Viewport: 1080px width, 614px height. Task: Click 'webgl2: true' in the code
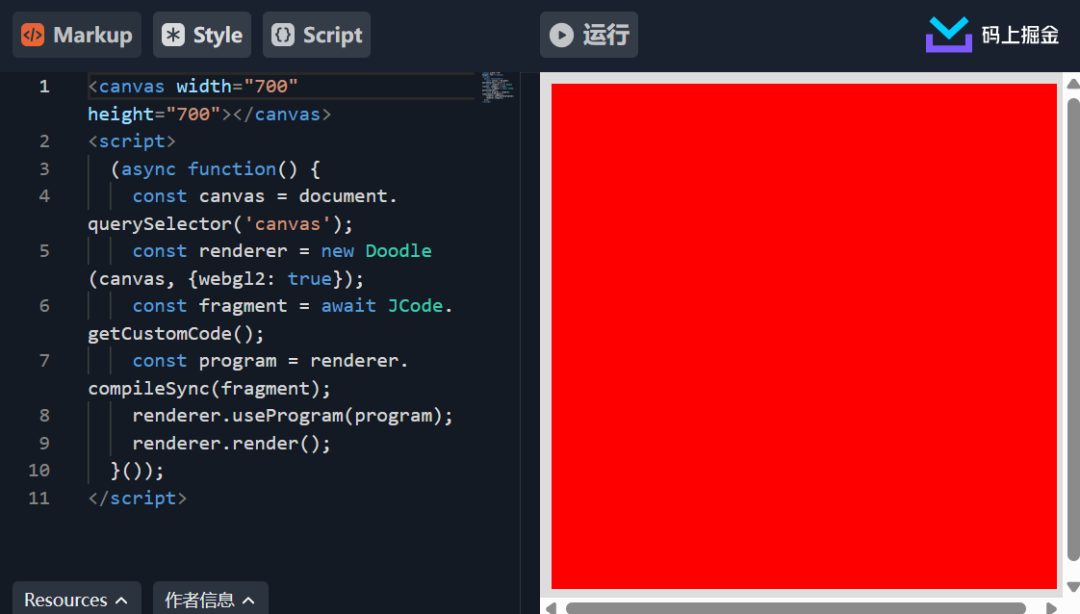265,278
